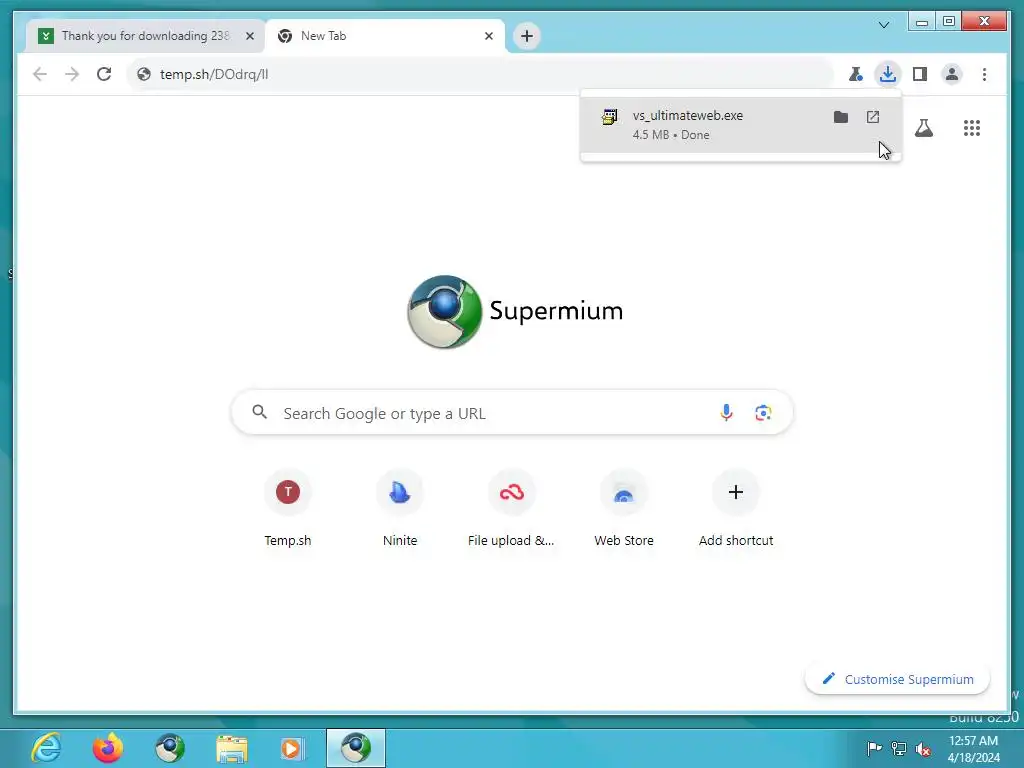The height and width of the screenshot is (768, 1024).
Task: Show vs_ultimateweb.exe in folder
Action: point(840,117)
